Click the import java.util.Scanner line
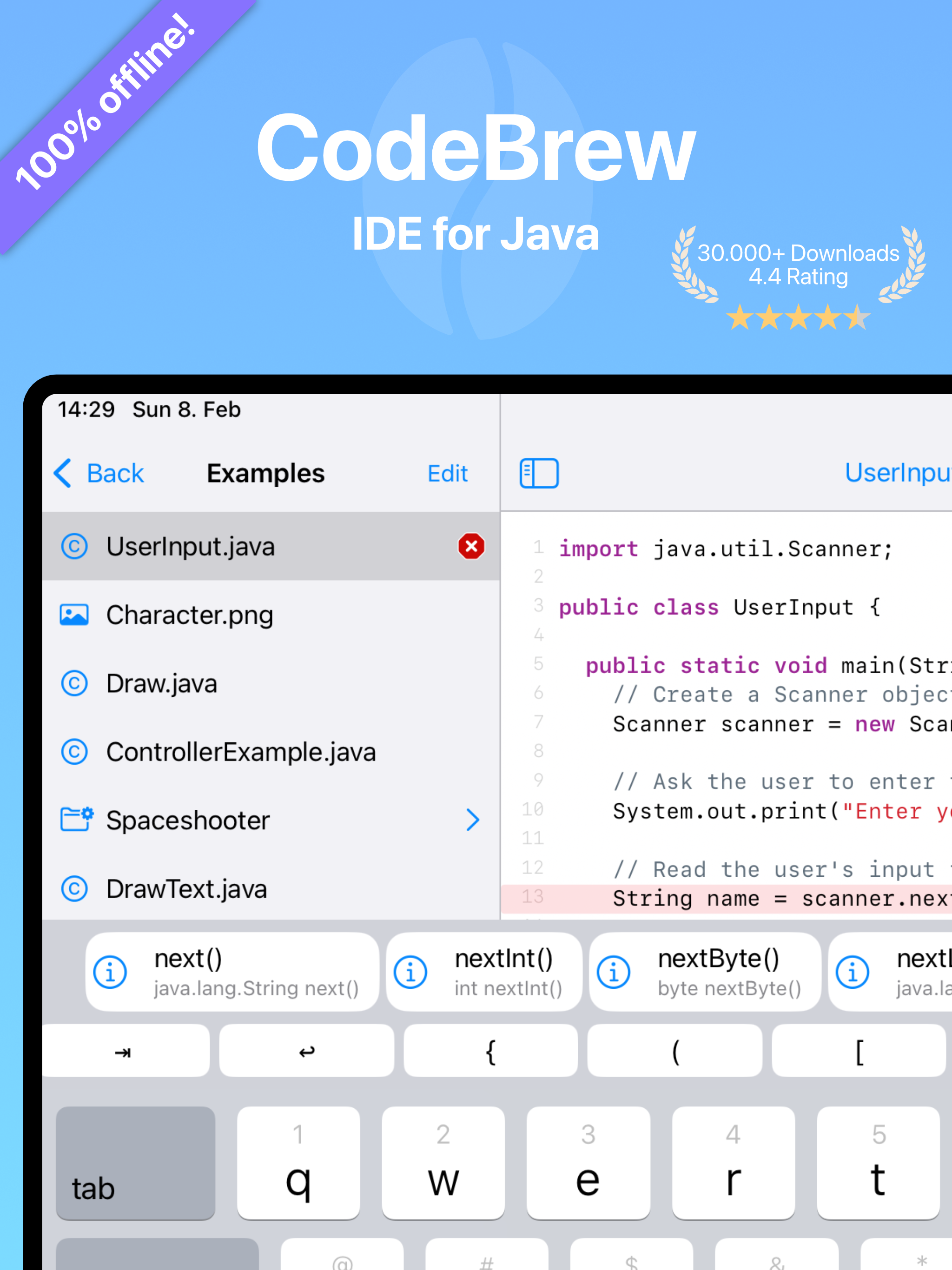 [726, 549]
